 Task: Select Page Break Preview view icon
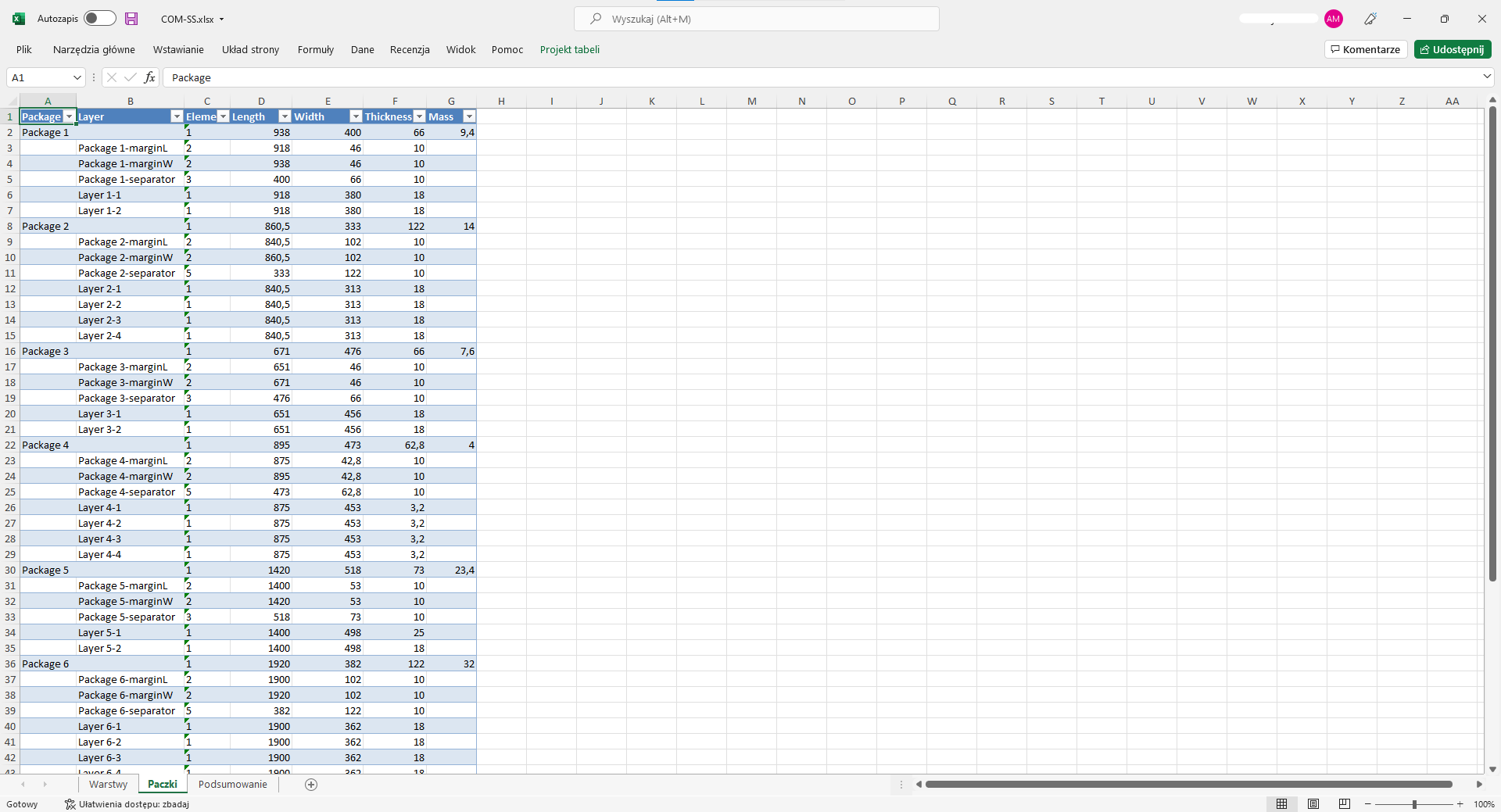point(1345,804)
